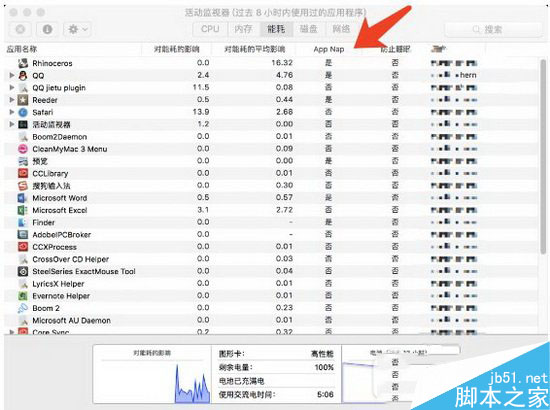Screen dimensions: 550x410
Task: Click Safari's 13.9 energy impact value
Action: click(x=201, y=112)
